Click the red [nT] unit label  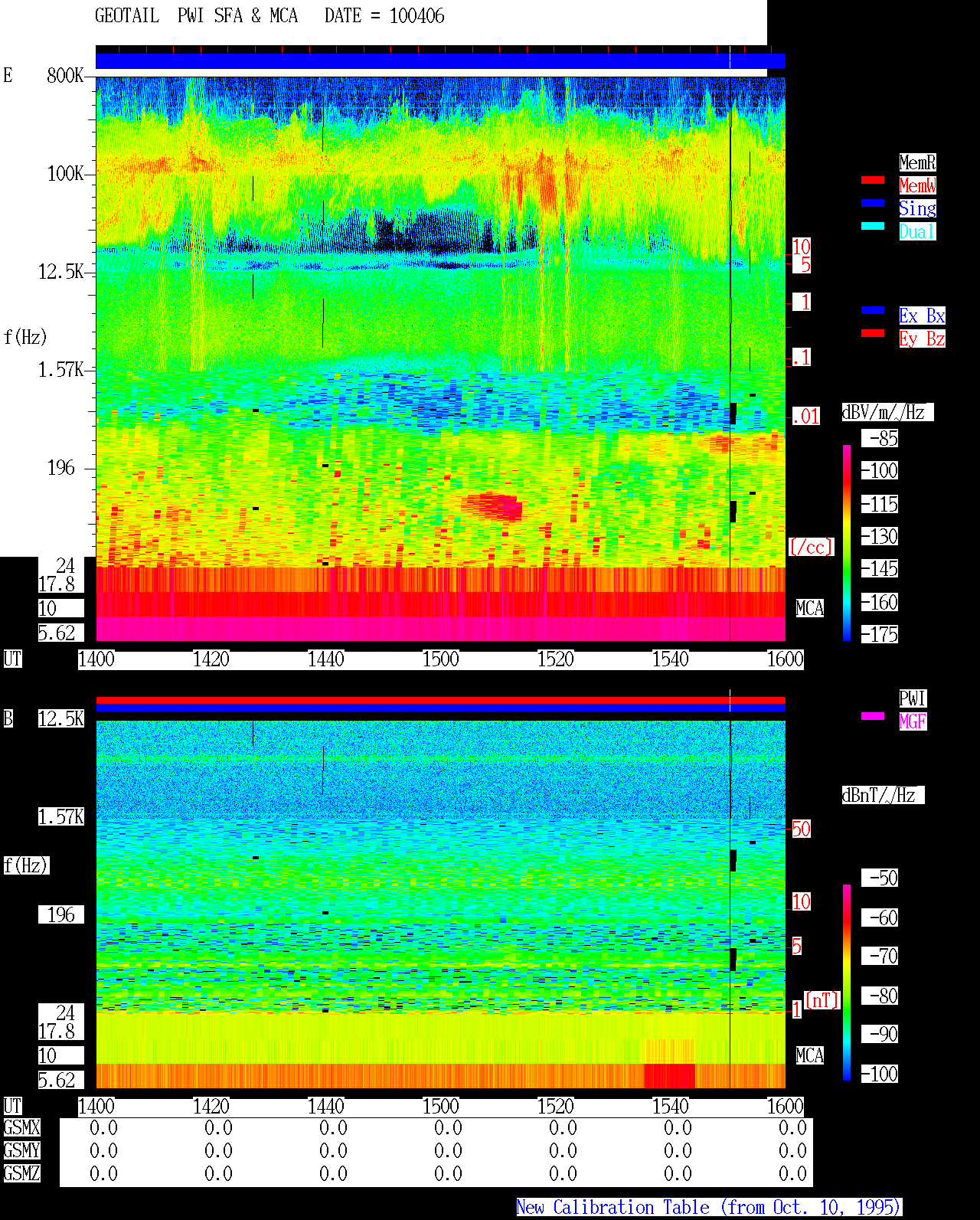(x=822, y=1000)
